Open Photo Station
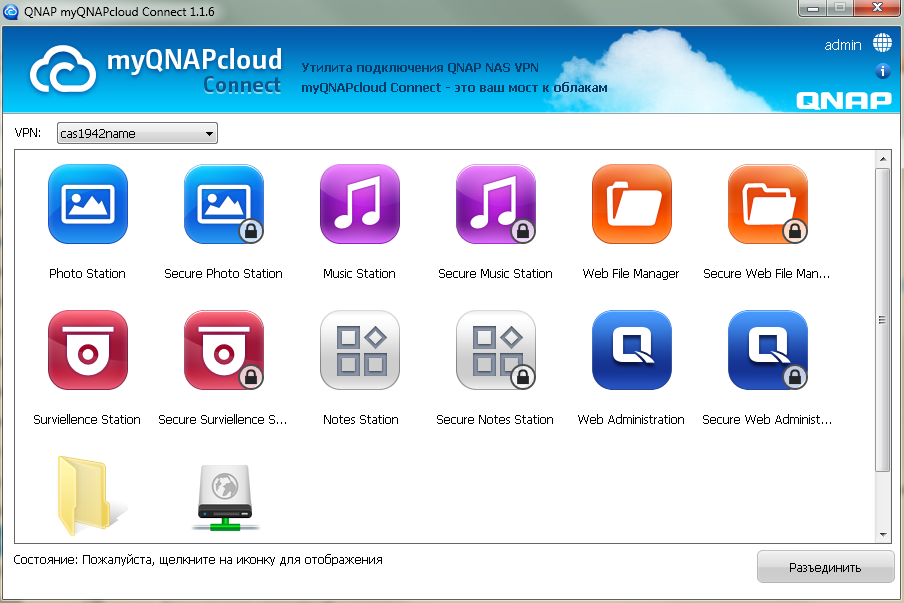 tap(88, 204)
